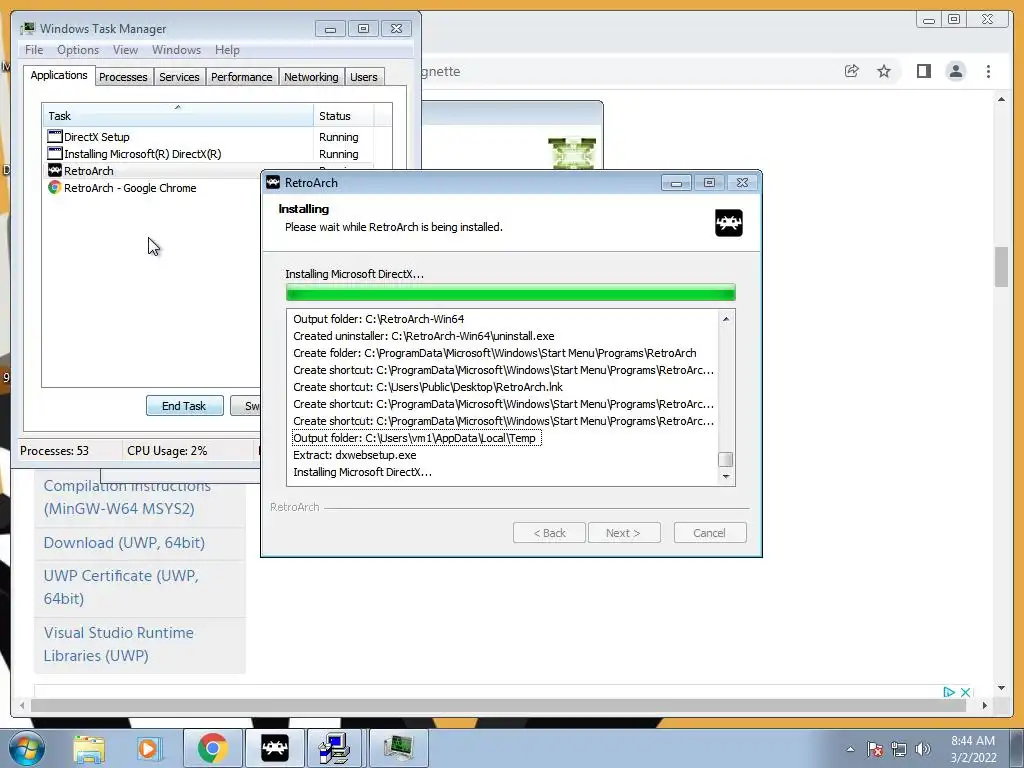Open the Windows Start menu orb
The width and height of the screenshot is (1024, 768).
[x=27, y=748]
